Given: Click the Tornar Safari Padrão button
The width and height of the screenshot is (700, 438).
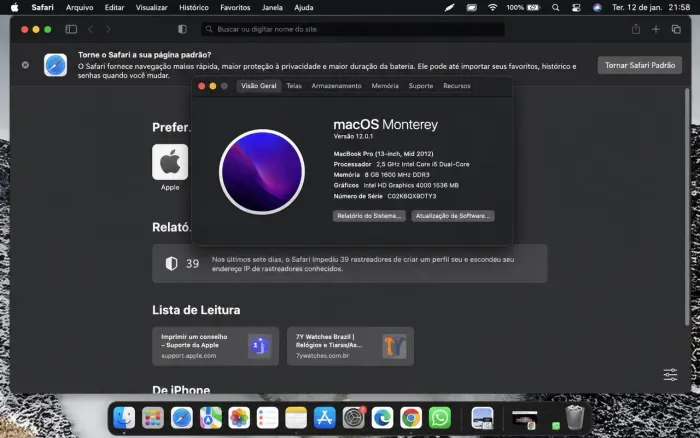Looking at the screenshot, I should (640, 65).
